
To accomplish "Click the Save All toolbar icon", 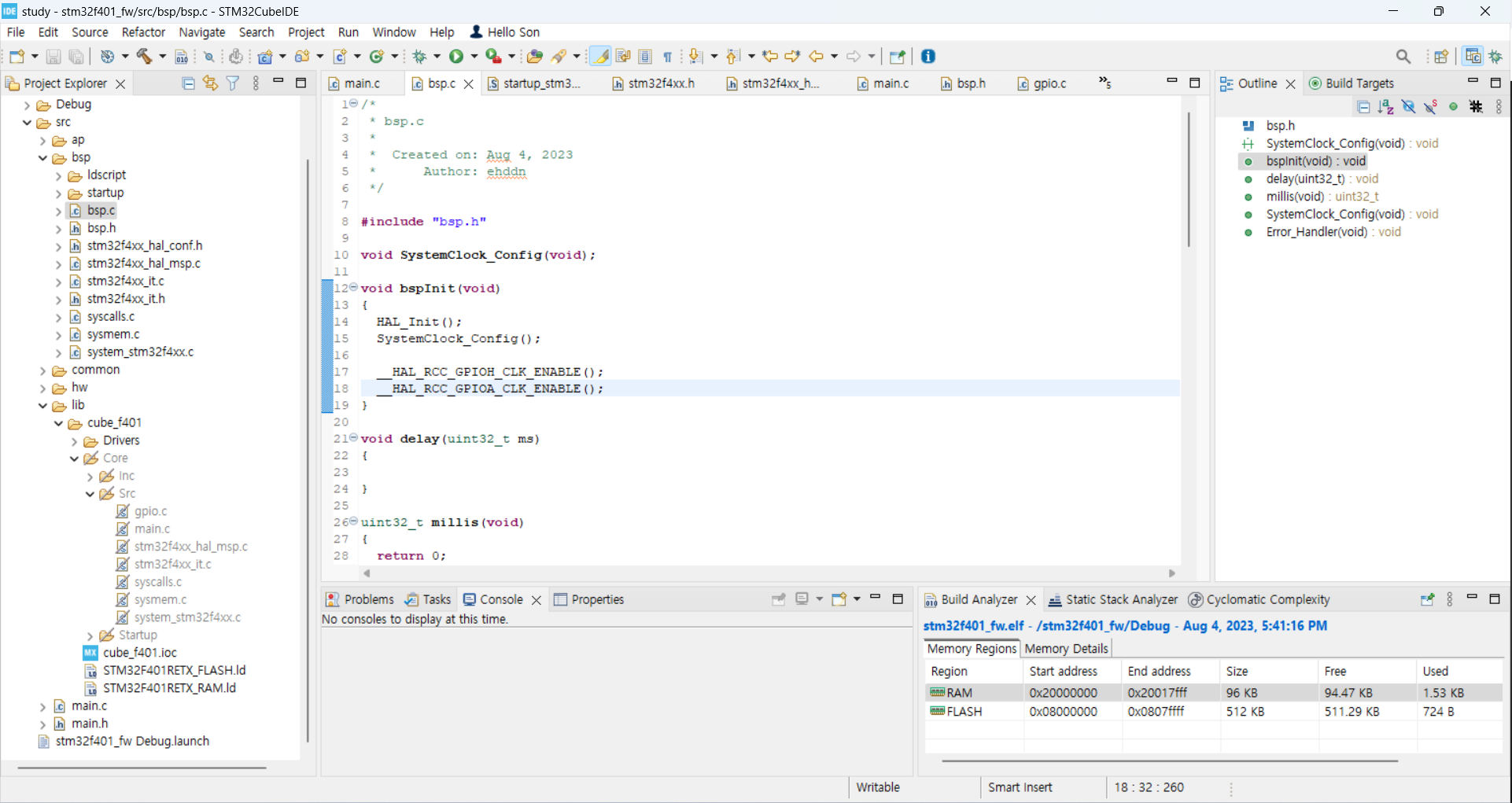I will click(x=76, y=57).
